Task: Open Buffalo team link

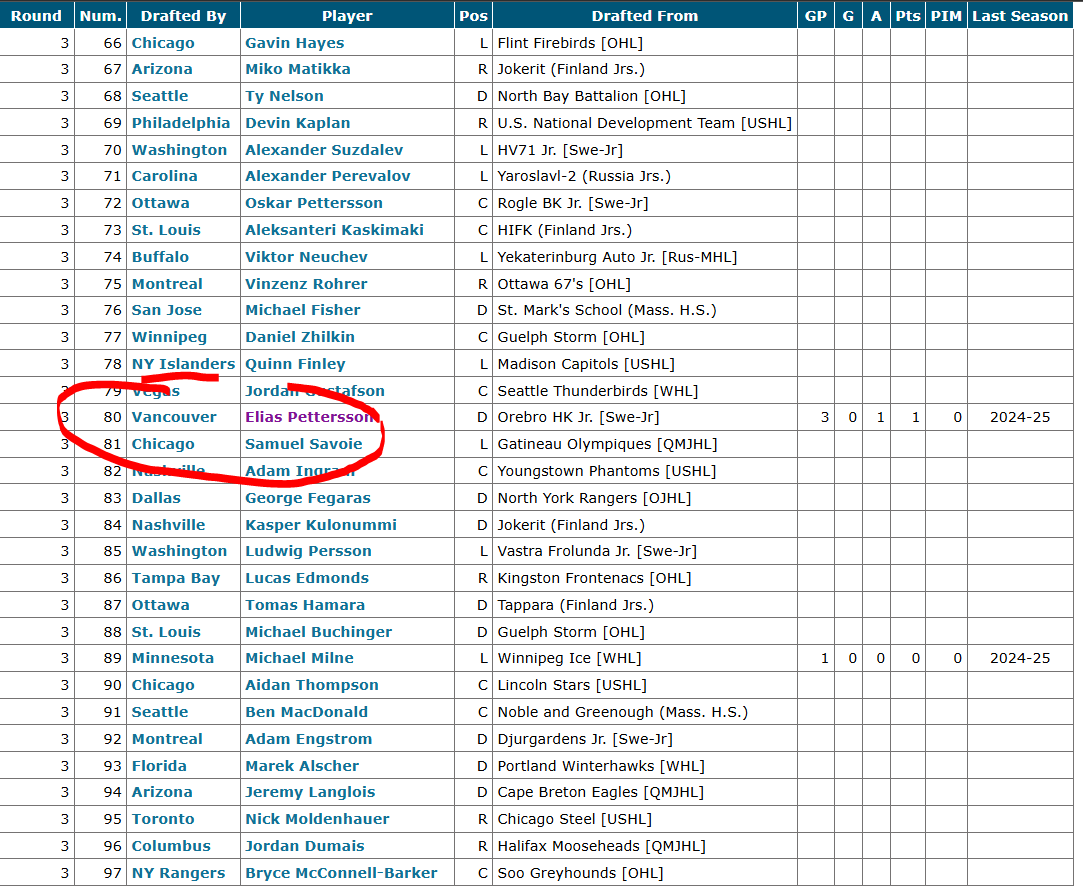Action: (x=160, y=257)
